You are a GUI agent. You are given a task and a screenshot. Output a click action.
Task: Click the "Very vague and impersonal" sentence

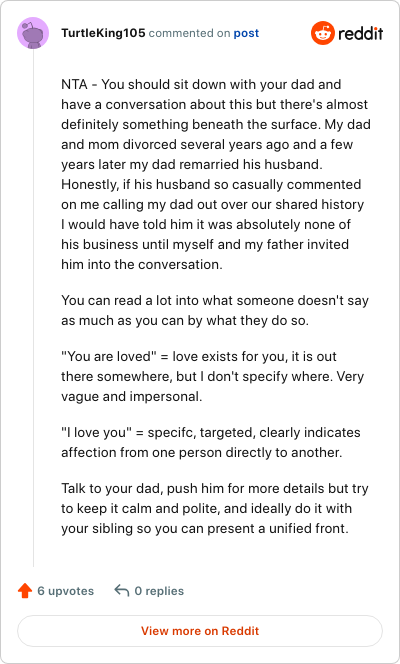tap(212, 387)
